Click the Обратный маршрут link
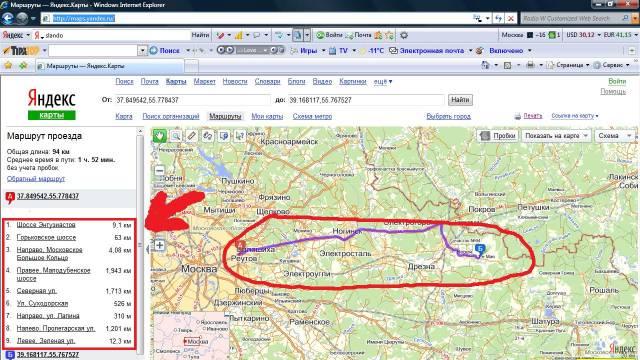 (36, 179)
